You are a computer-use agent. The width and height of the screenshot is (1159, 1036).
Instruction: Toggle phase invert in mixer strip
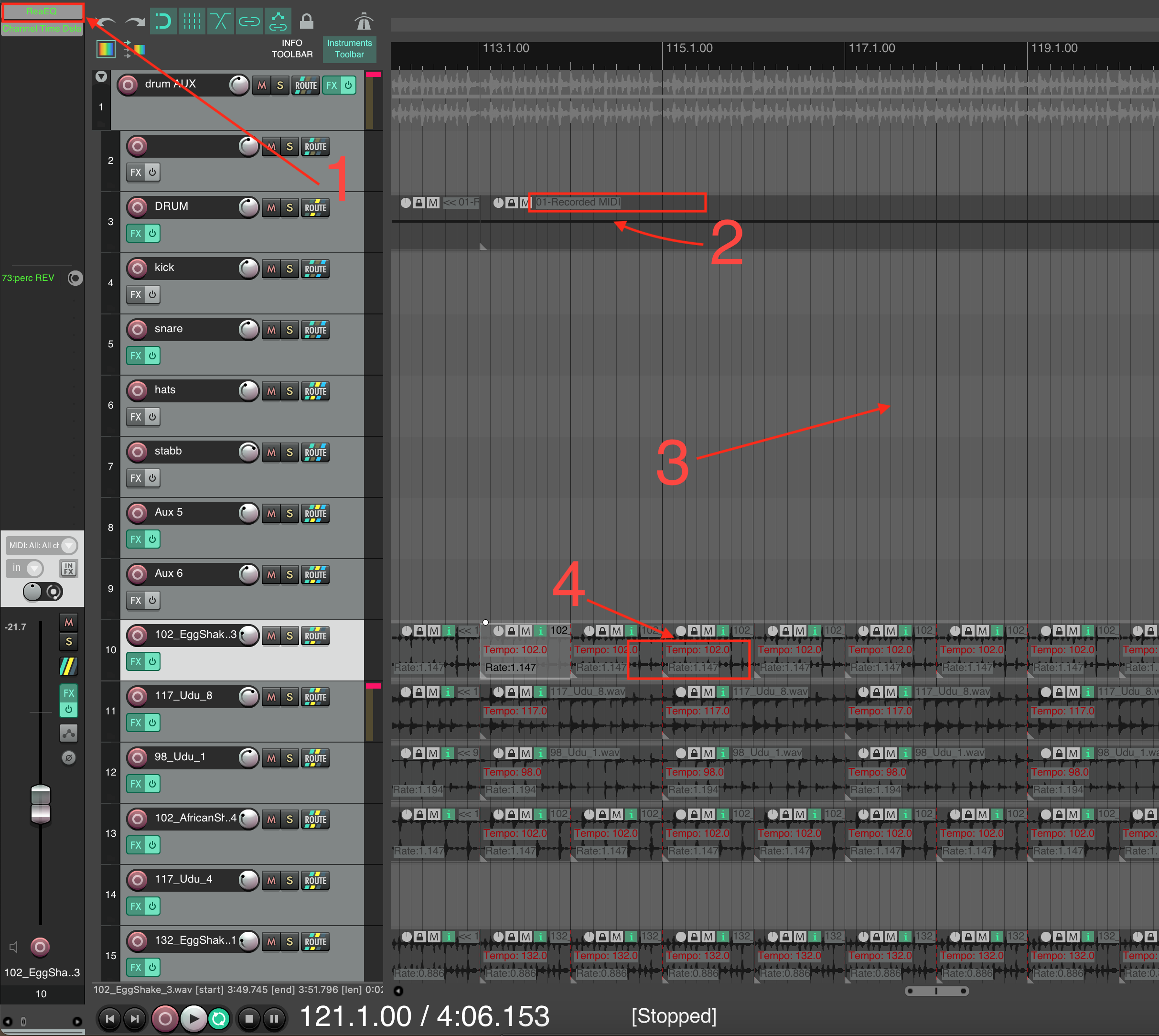pyautogui.click(x=68, y=758)
